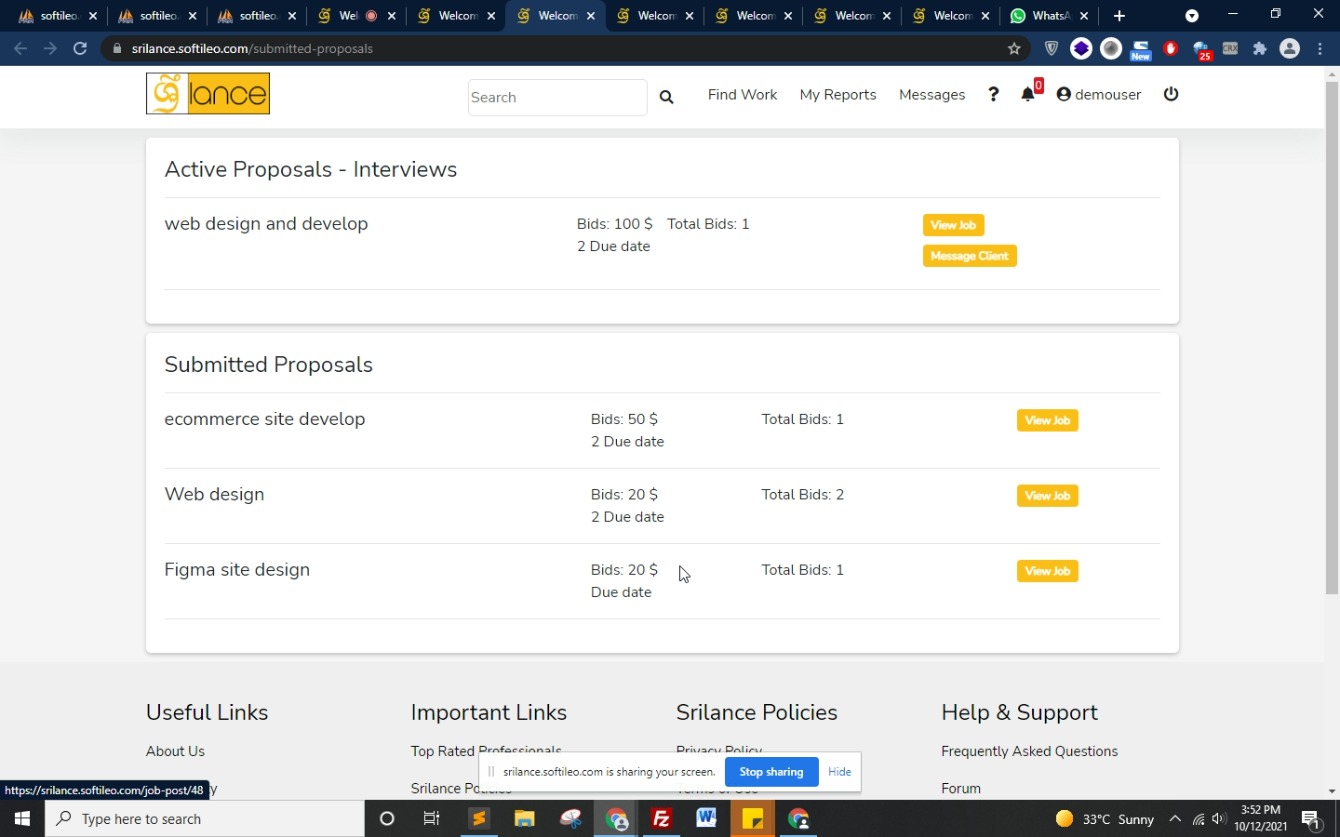Show hidden system tray icons
The width and height of the screenshot is (1340, 837).
tap(1175, 819)
